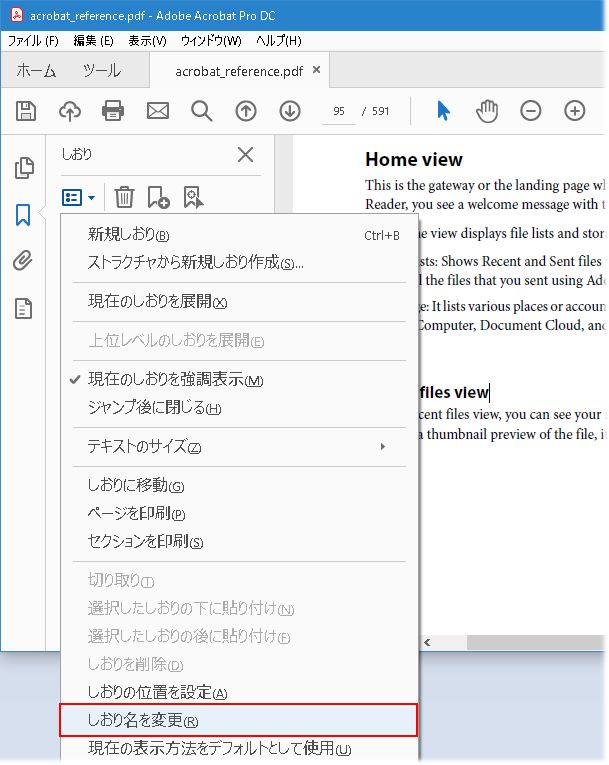Screen dimensions: 609x765
Task: Go to previous page with the up arrow icon
Action: (x=246, y=111)
